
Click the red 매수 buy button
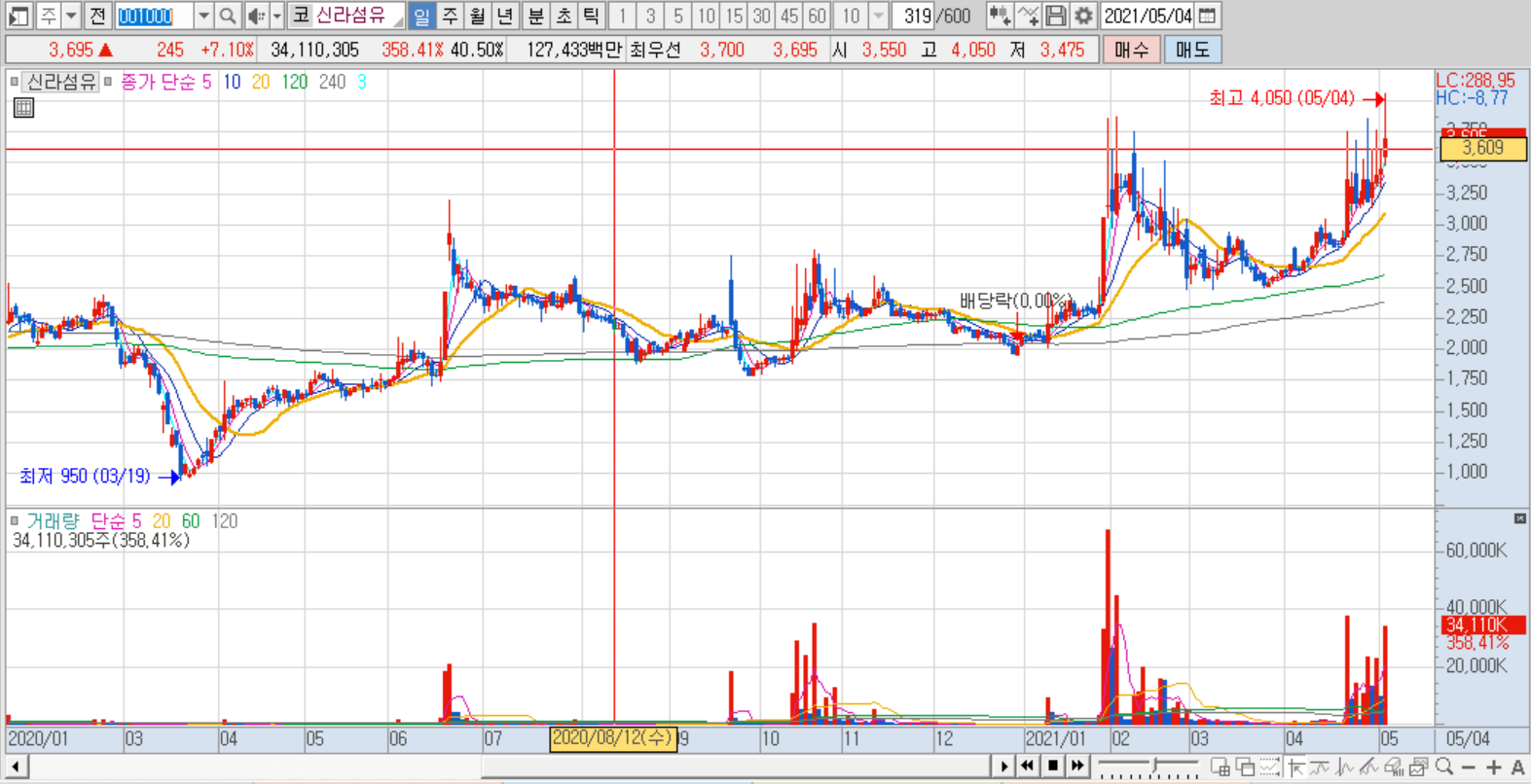(x=1131, y=50)
